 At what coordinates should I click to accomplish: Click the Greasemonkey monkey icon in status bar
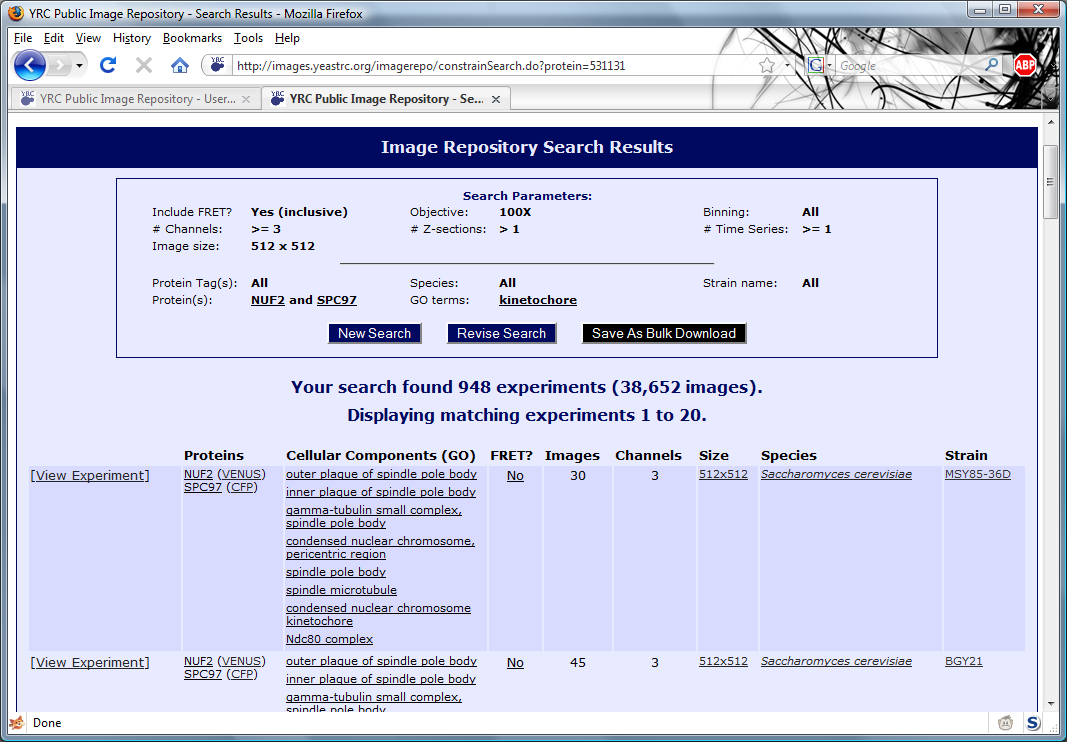(1006, 723)
